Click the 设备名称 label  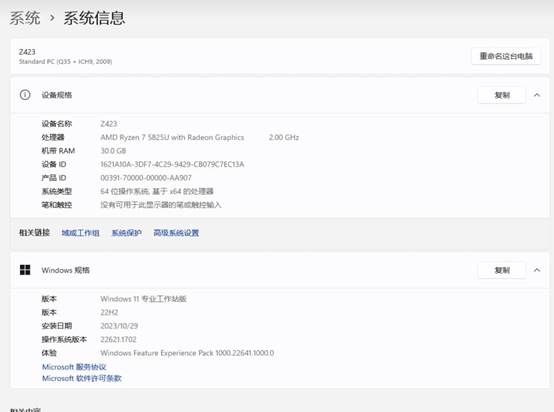57,124
